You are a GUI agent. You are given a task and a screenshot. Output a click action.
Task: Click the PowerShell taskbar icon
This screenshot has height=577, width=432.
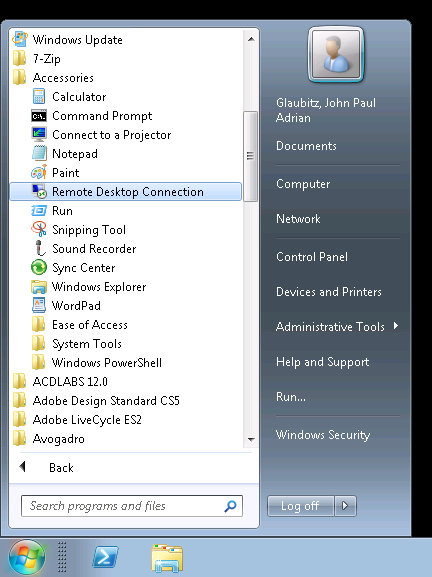(x=105, y=557)
